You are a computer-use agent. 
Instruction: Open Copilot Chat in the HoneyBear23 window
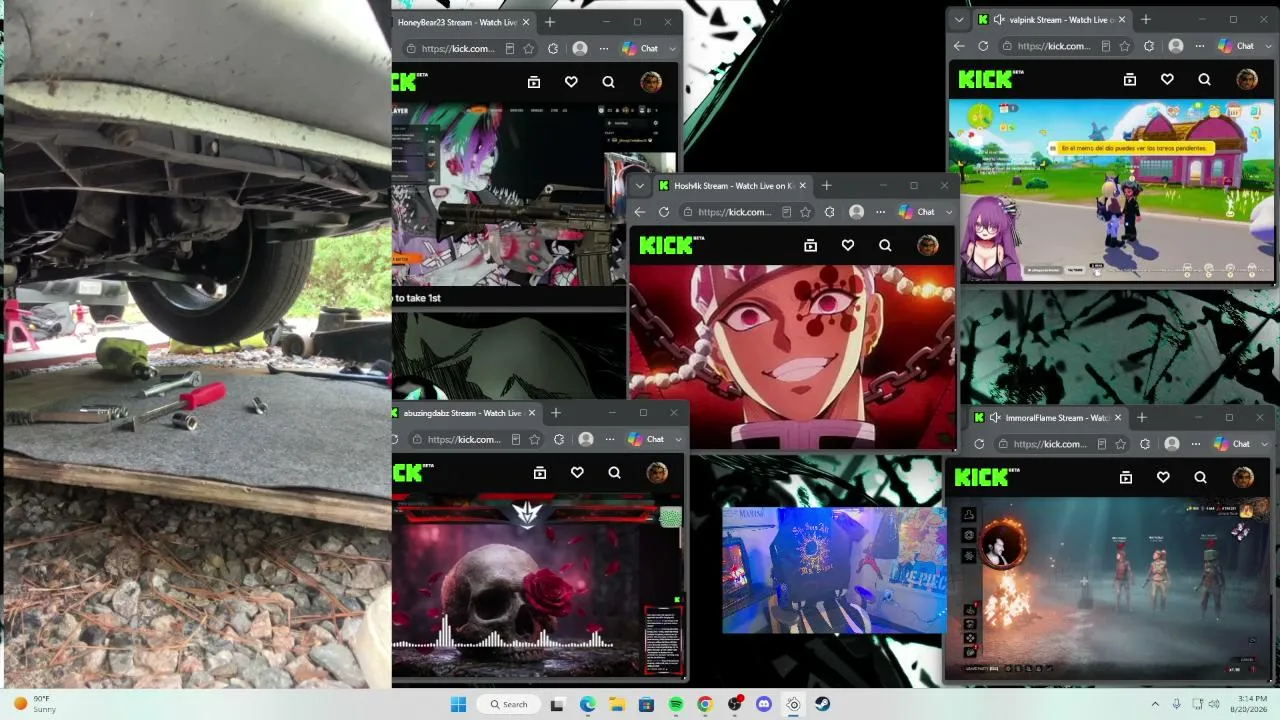(640, 48)
